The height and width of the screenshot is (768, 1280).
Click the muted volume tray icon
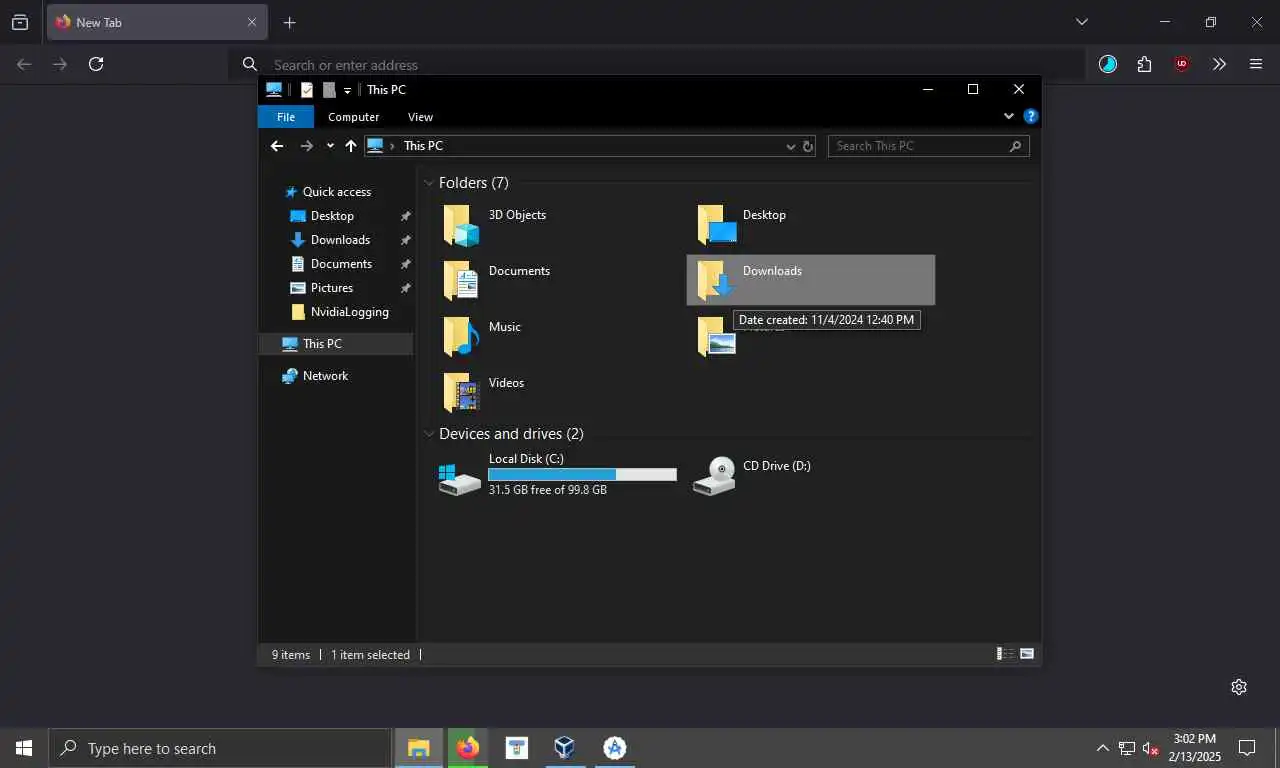pyautogui.click(x=1151, y=748)
